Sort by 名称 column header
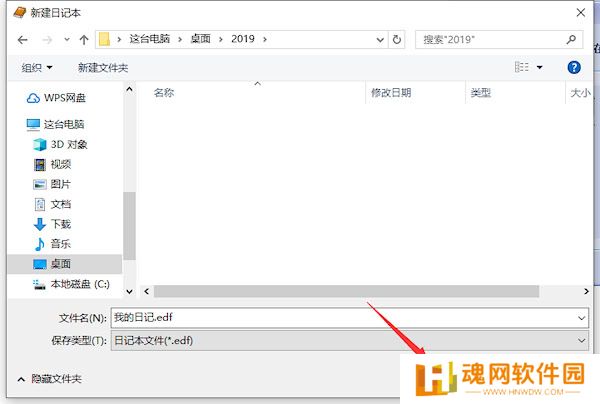This screenshot has height=404, width=600. pyautogui.click(x=164, y=93)
